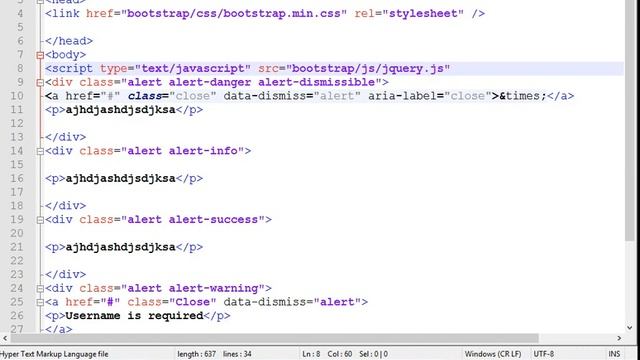Click the 'text/javascript' attribute value
This screenshot has width=640, height=360.
[193, 68]
